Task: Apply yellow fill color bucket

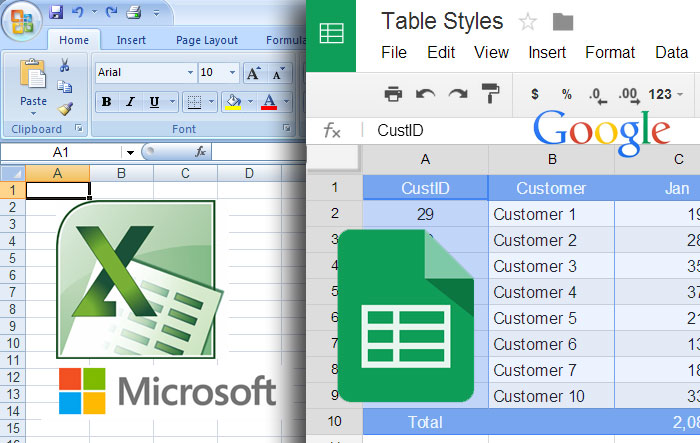Action: tap(233, 102)
